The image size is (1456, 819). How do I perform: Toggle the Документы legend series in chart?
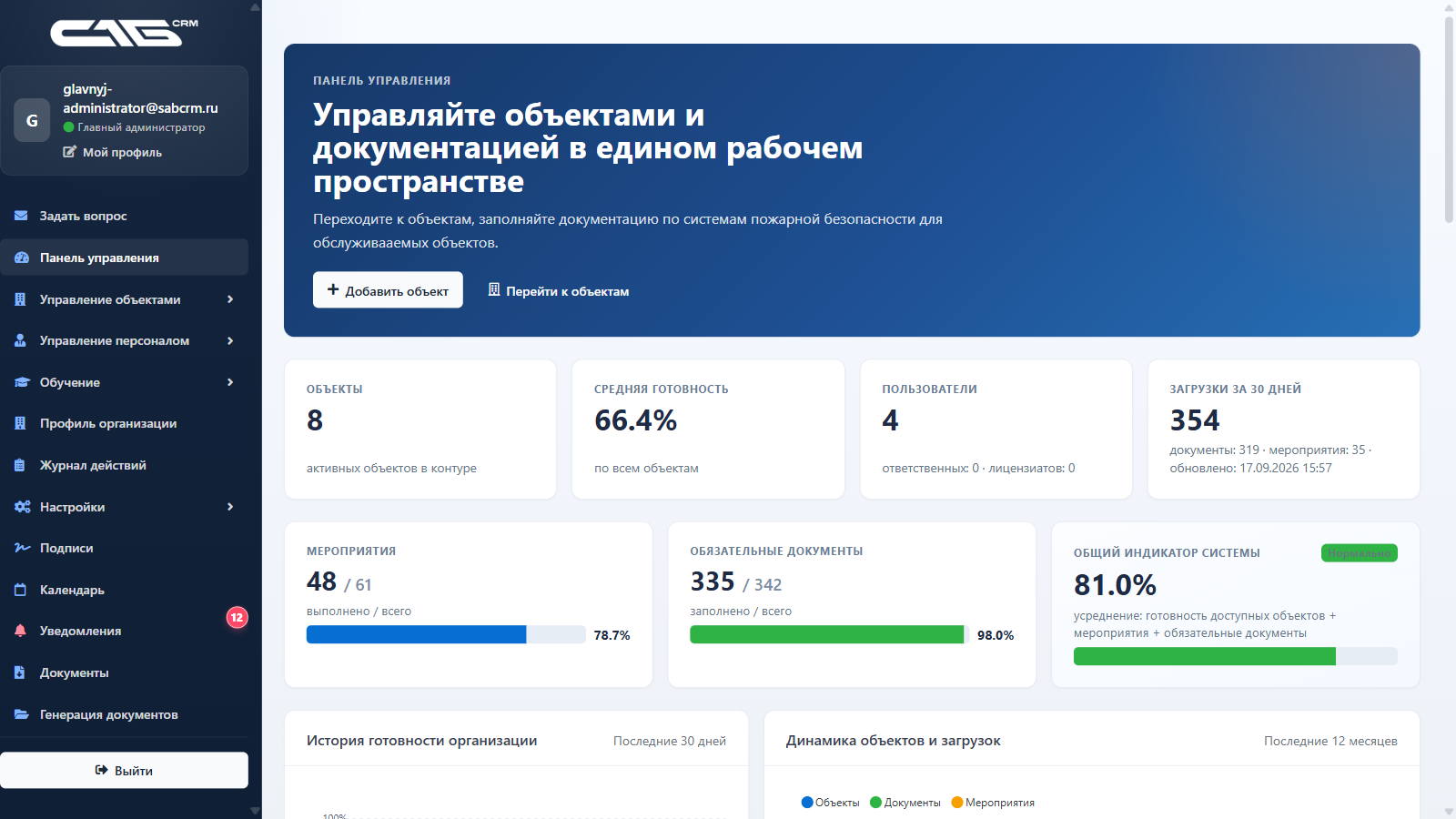click(905, 803)
